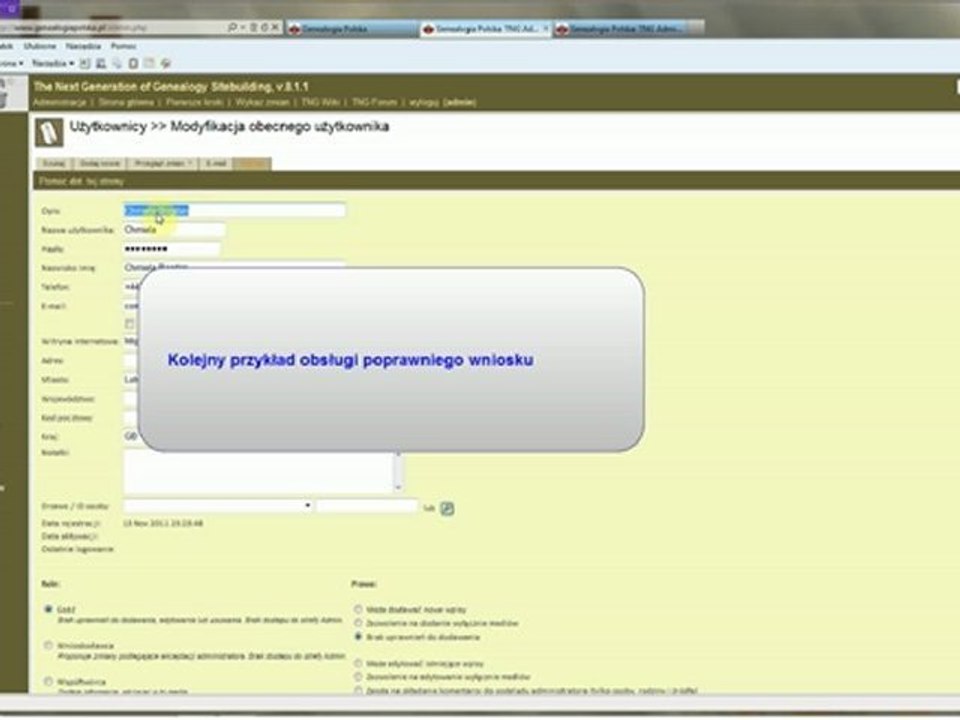The height and width of the screenshot is (720, 960).
Task: Click the (admin) text next to wyloguj
Action: pos(460,102)
